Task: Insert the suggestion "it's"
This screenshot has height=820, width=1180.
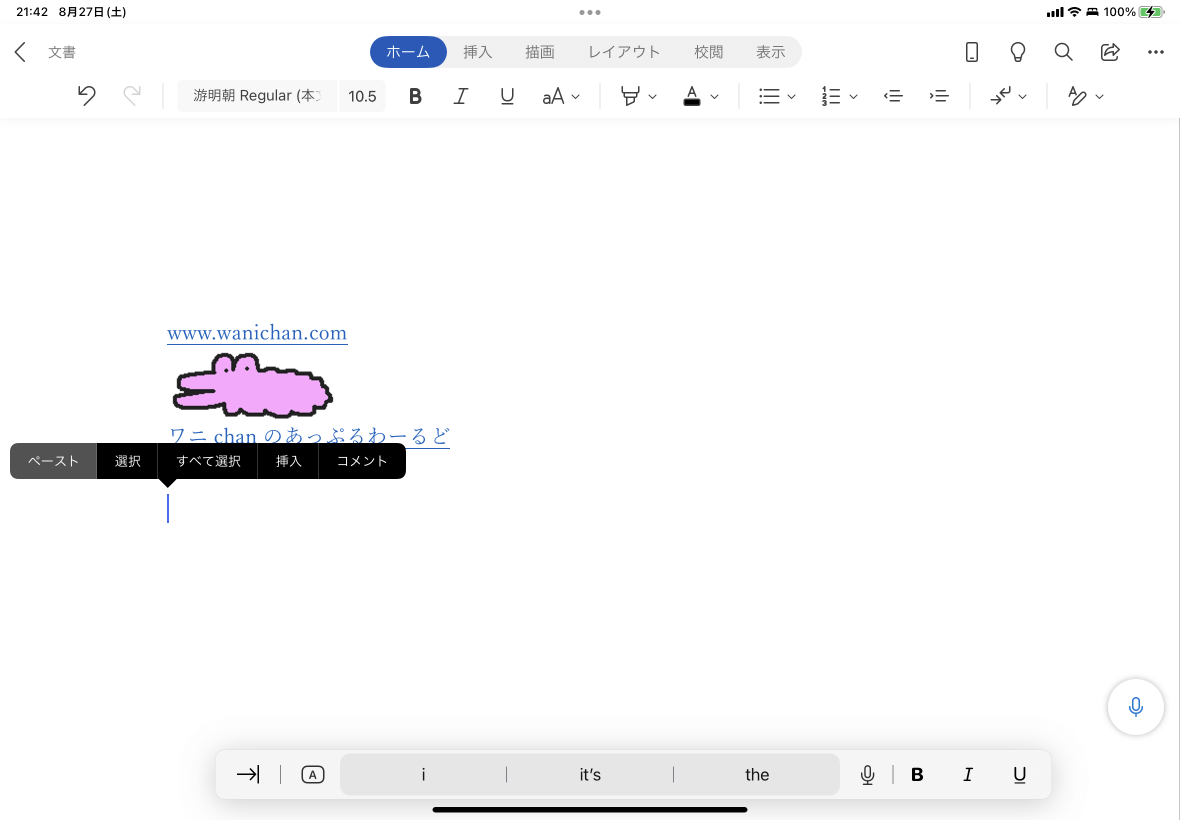Action: pos(590,774)
